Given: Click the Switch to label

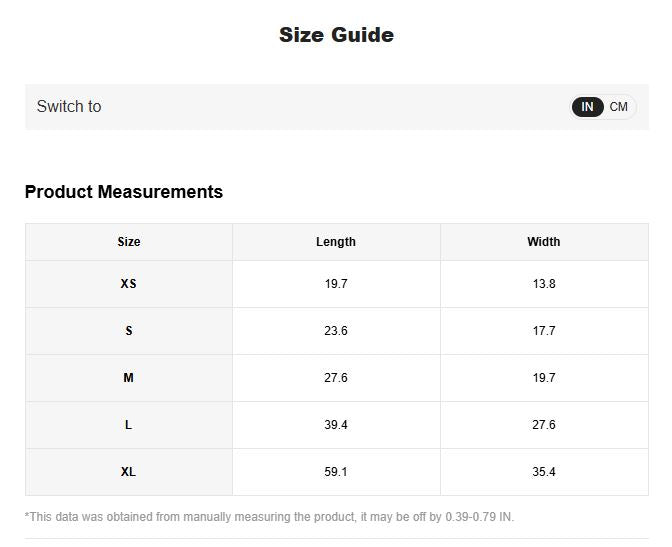Looking at the screenshot, I should (x=69, y=107).
